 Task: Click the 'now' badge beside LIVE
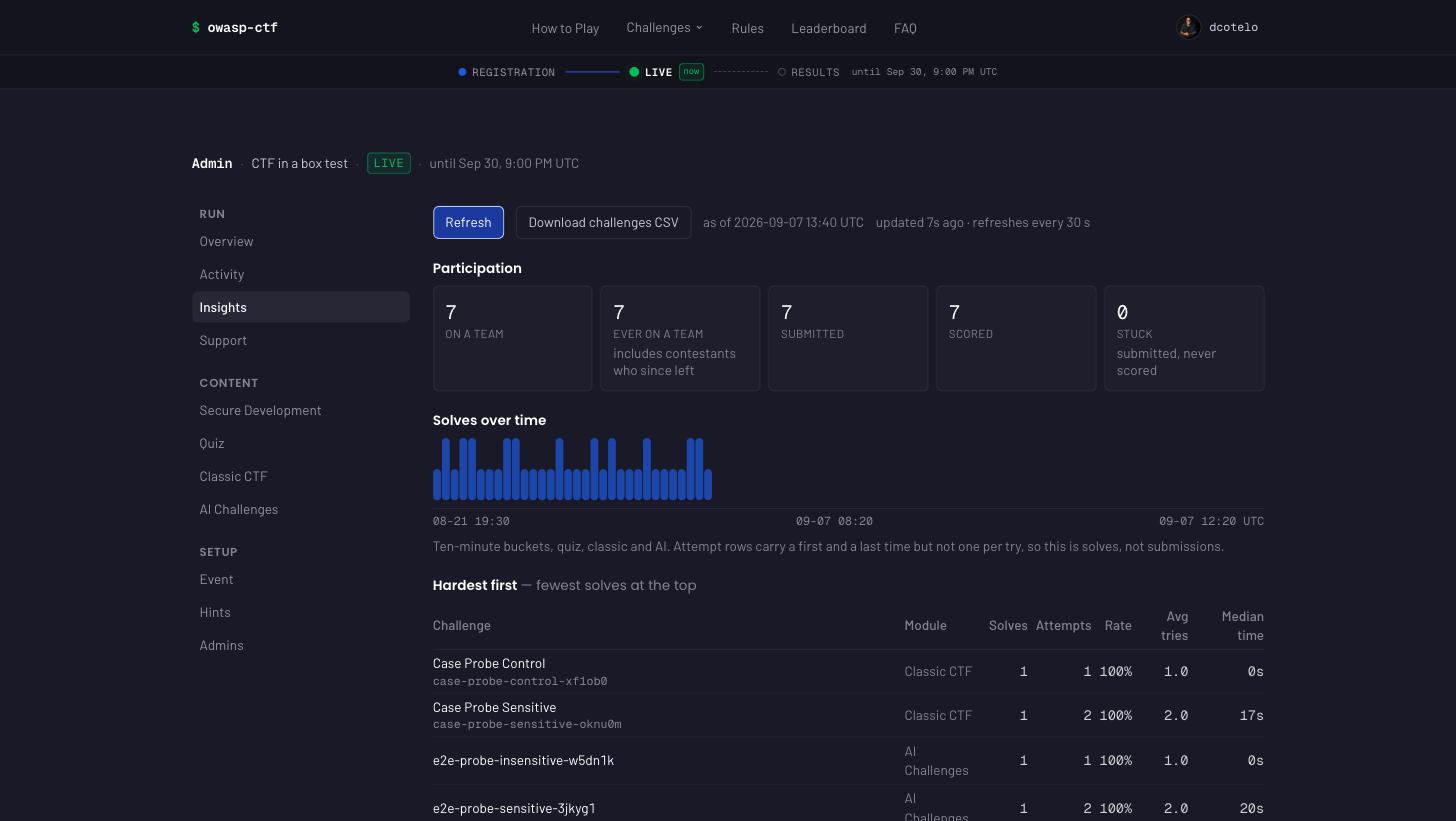pos(691,71)
